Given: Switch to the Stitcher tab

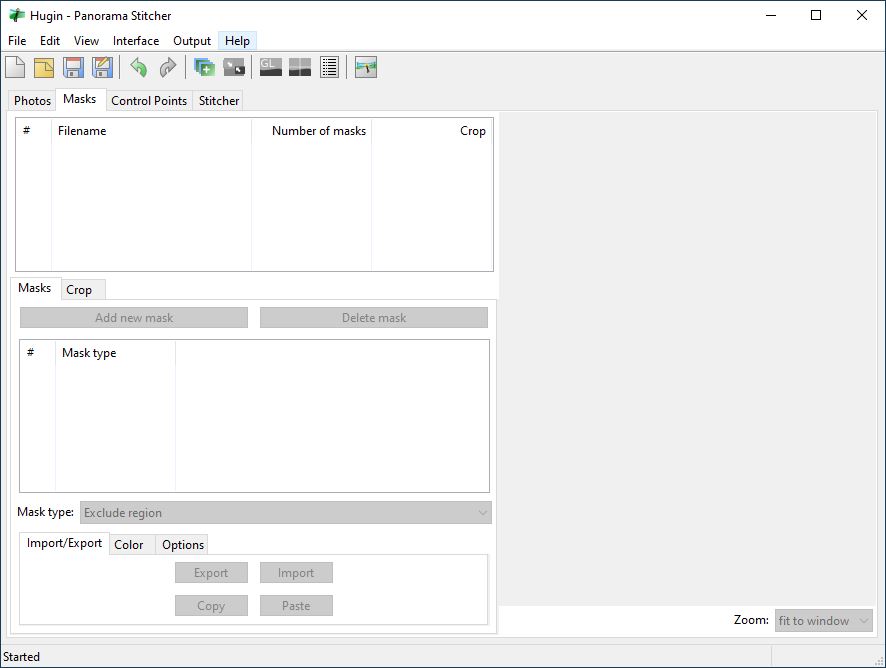Looking at the screenshot, I should (219, 101).
